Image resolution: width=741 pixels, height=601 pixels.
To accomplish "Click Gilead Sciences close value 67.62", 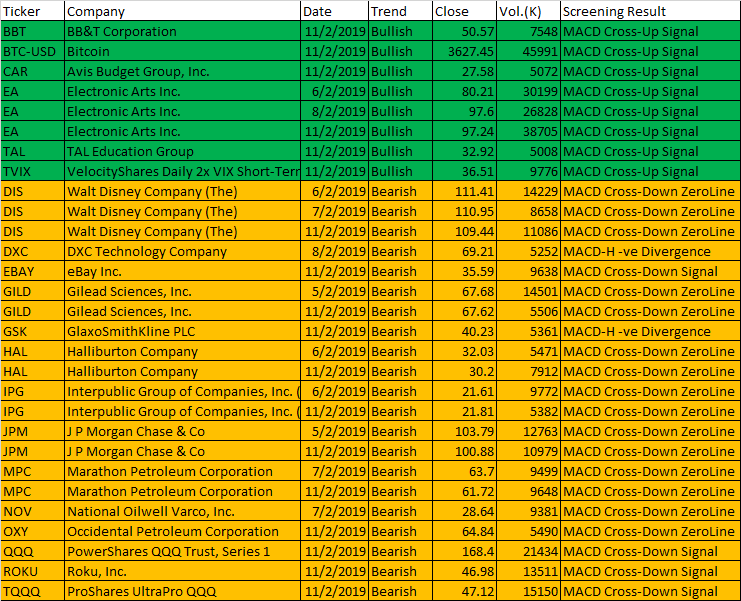I will (x=465, y=311).
